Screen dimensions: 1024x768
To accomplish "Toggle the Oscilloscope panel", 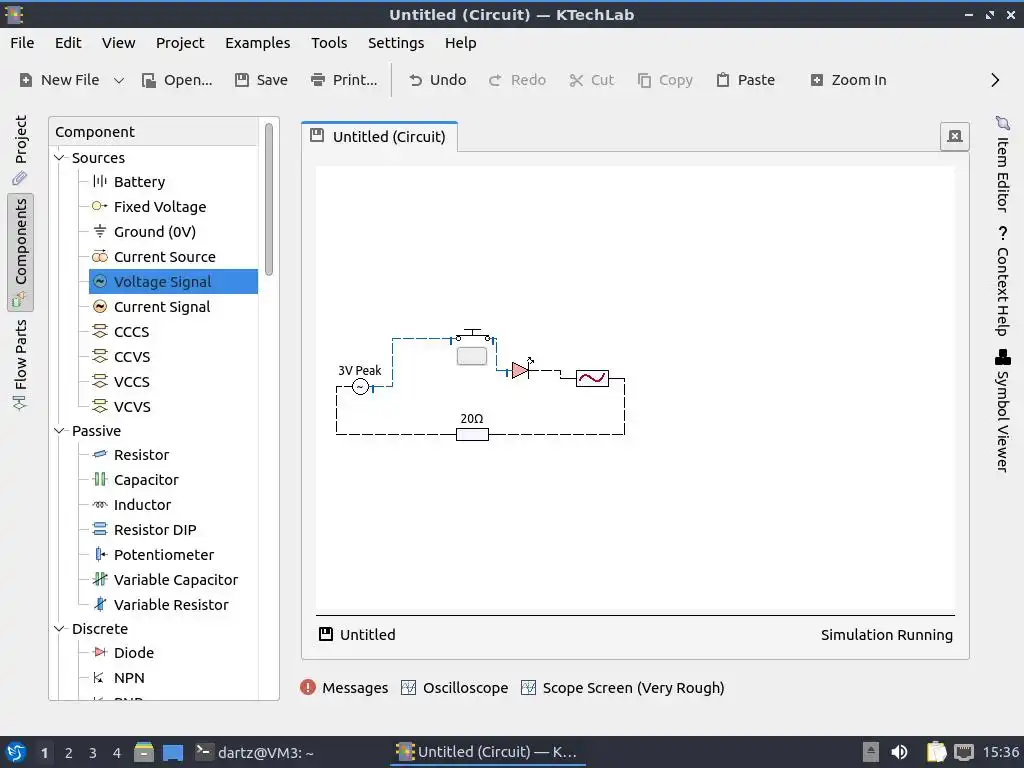I will 455,688.
